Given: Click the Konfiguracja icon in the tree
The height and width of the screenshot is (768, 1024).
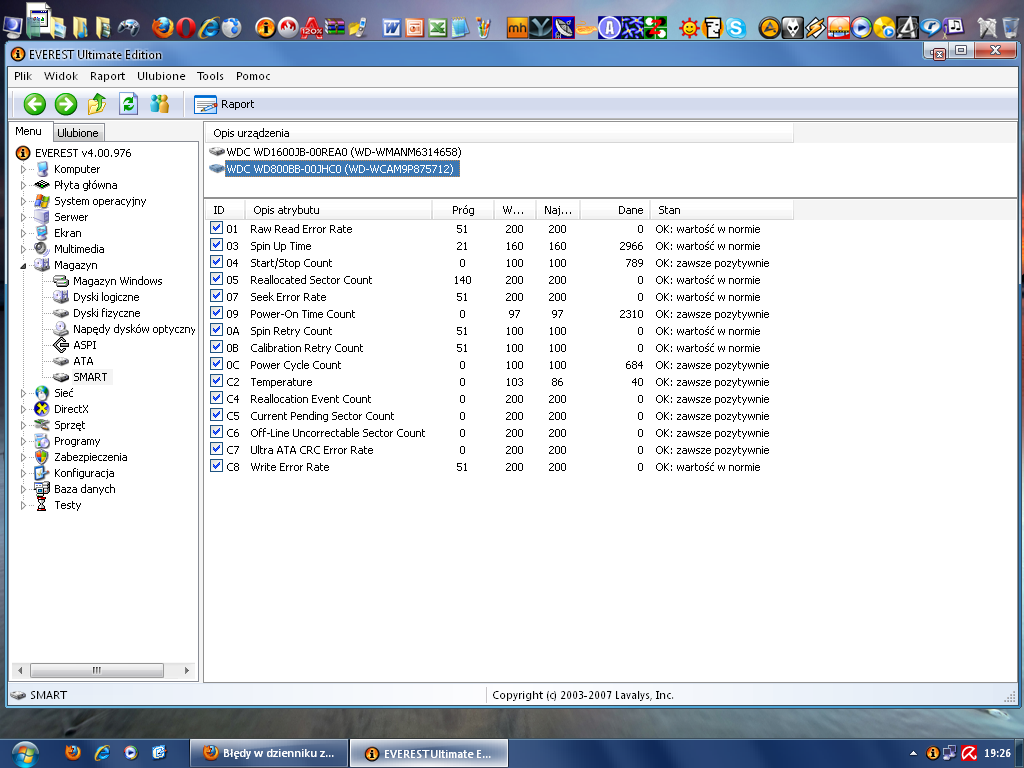Looking at the screenshot, I should tap(42, 473).
